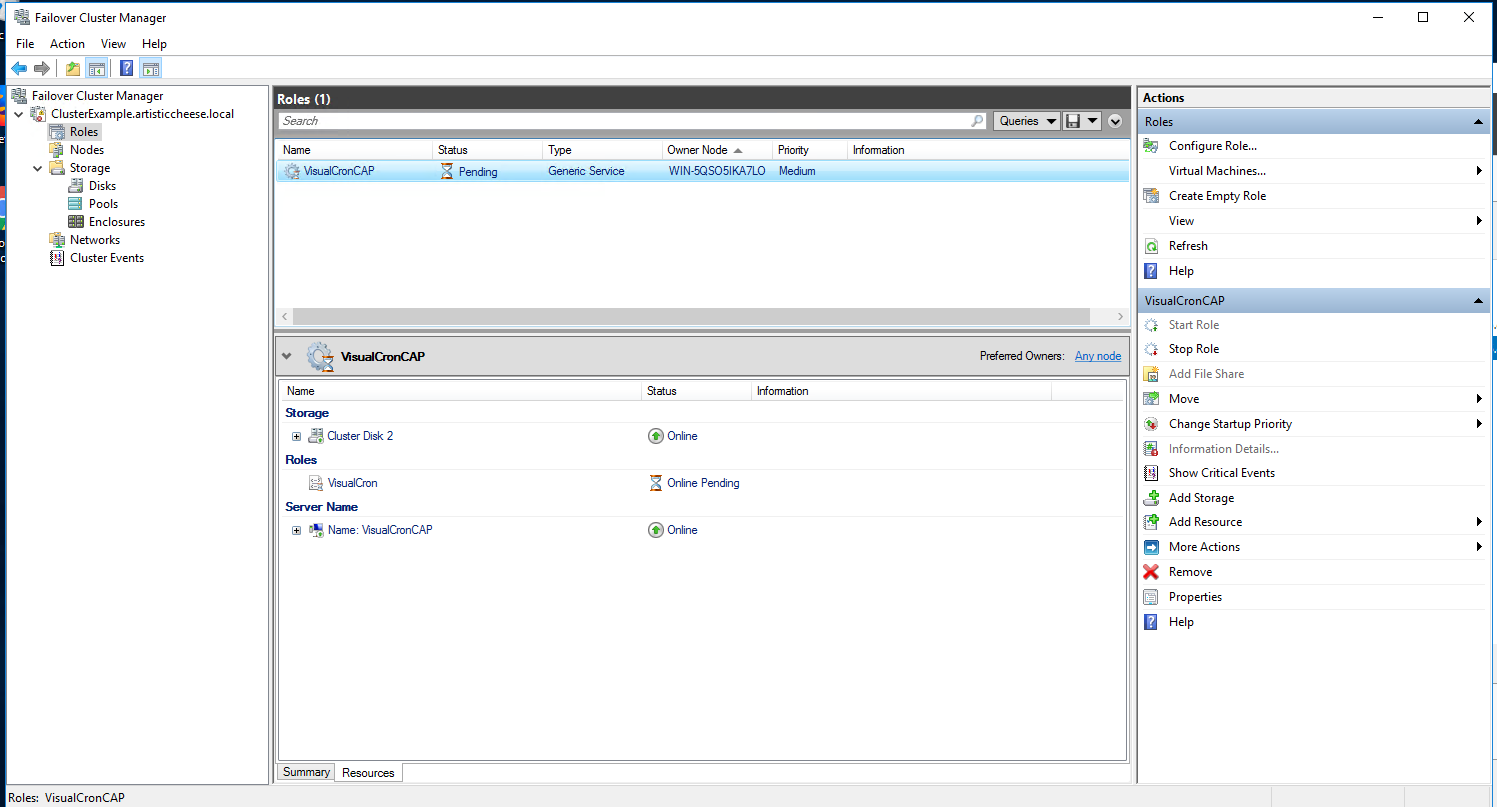Select the VisualCron service resource row
The height and width of the screenshot is (807, 1497).
pyautogui.click(x=700, y=483)
